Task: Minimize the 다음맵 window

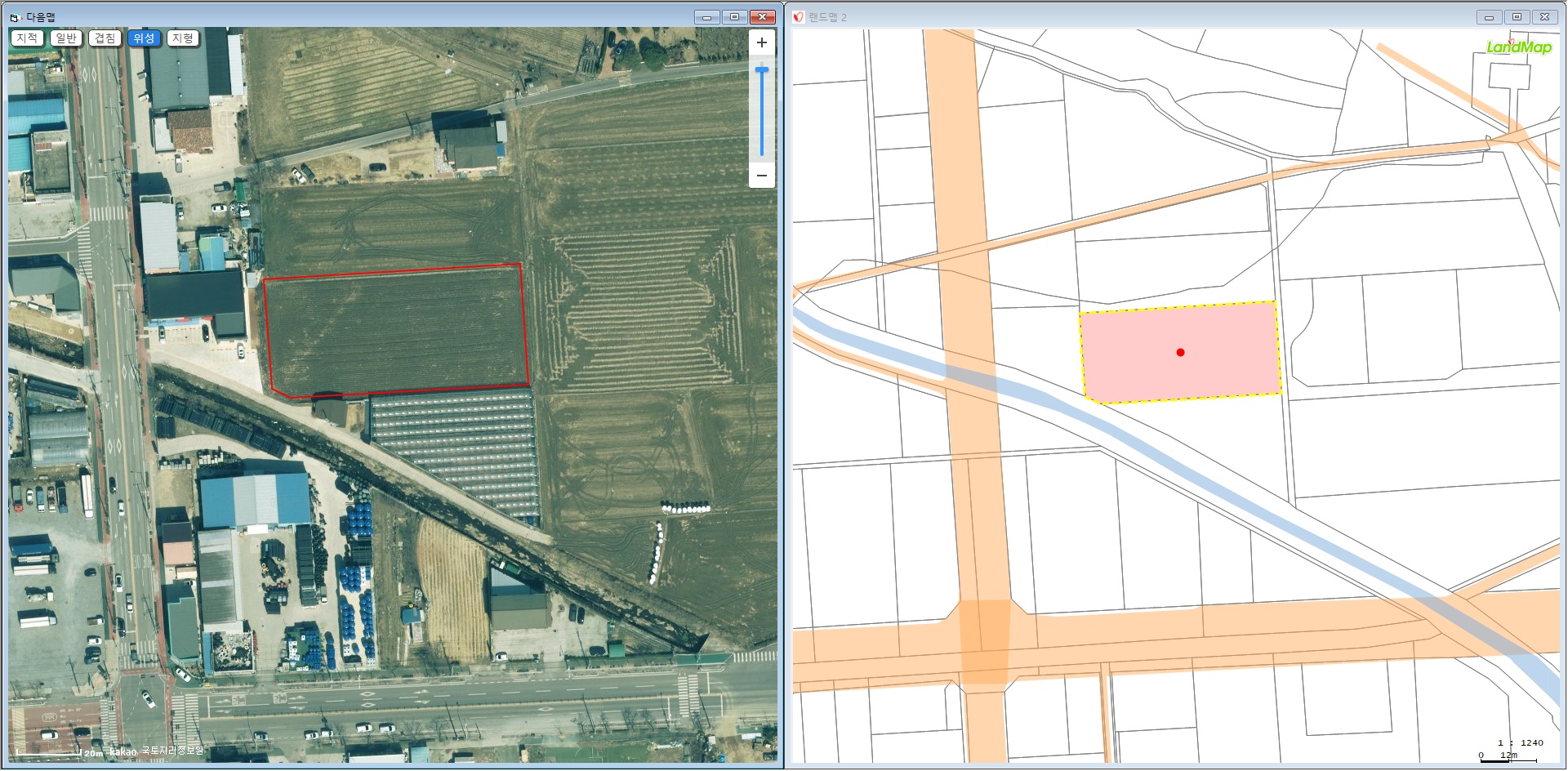Action: (706, 17)
